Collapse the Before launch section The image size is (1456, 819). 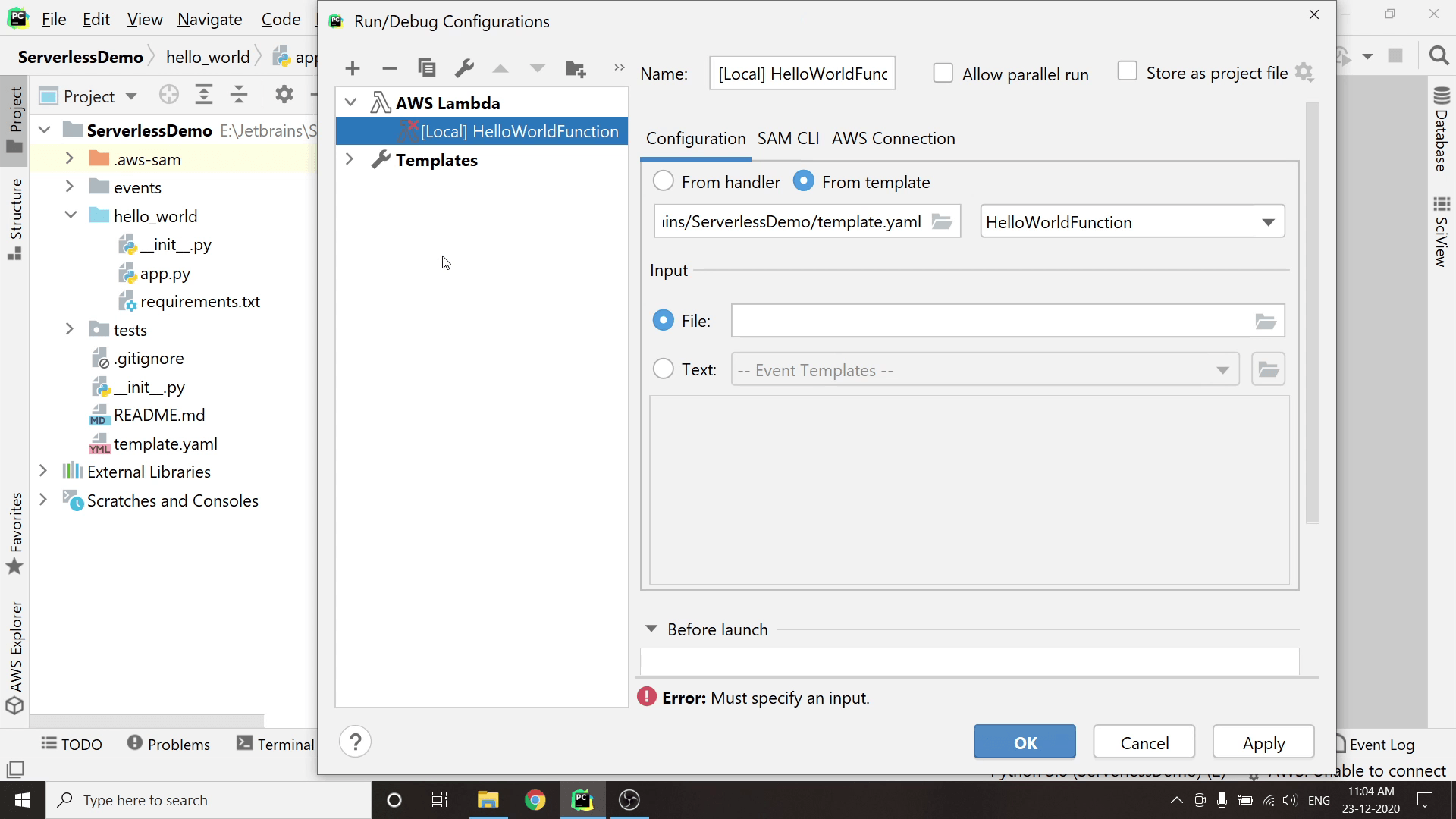tap(651, 629)
